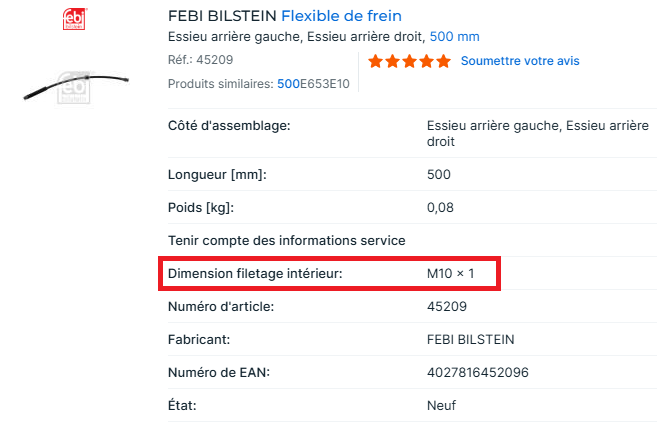Click the EAN number 4027816452096

click(477, 372)
